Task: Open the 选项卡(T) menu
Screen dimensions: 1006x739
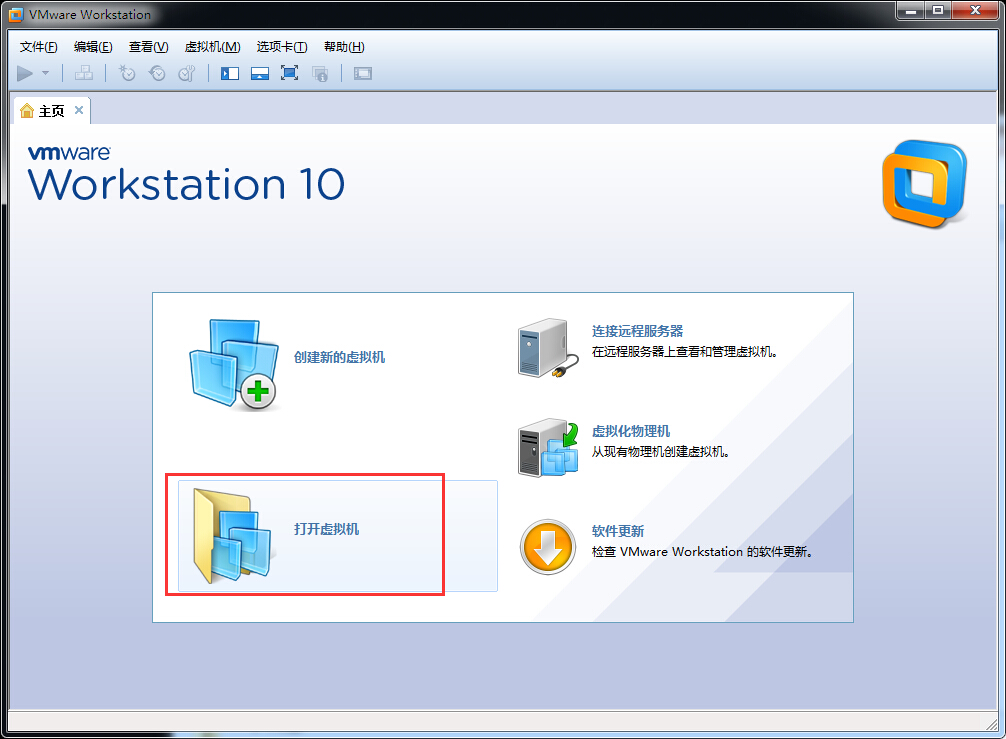Action: (x=282, y=47)
